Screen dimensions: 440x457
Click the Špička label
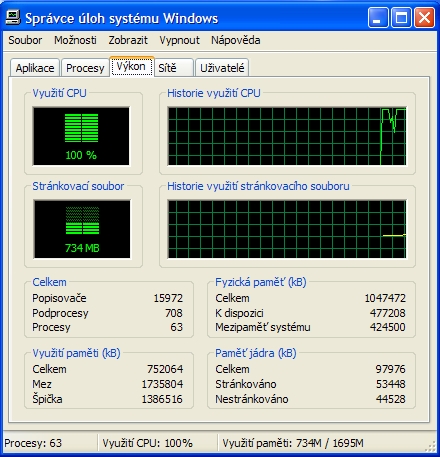(x=47, y=399)
